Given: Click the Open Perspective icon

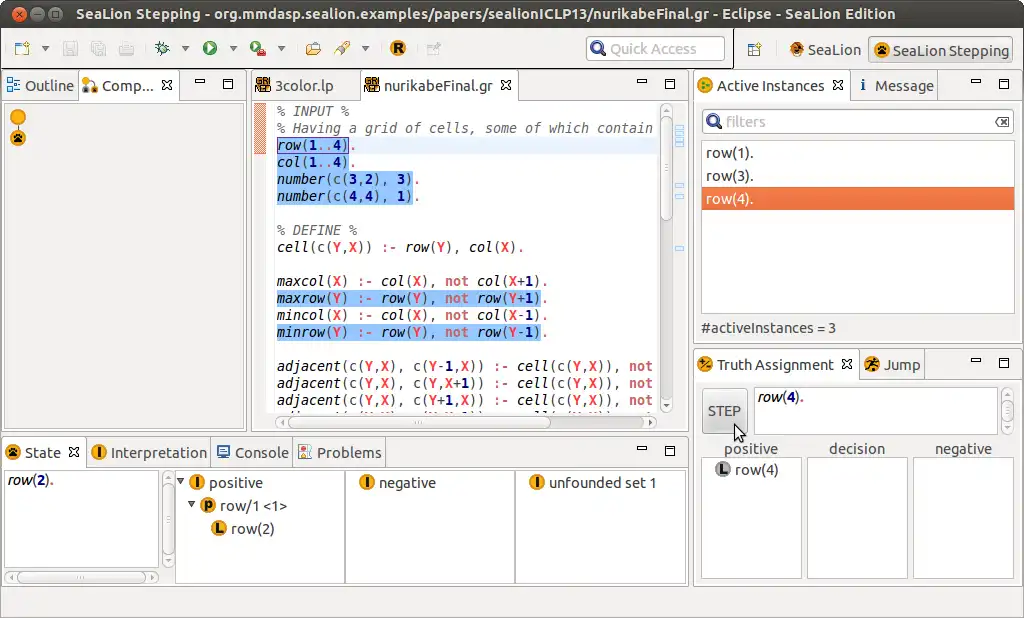Looking at the screenshot, I should [x=754, y=50].
